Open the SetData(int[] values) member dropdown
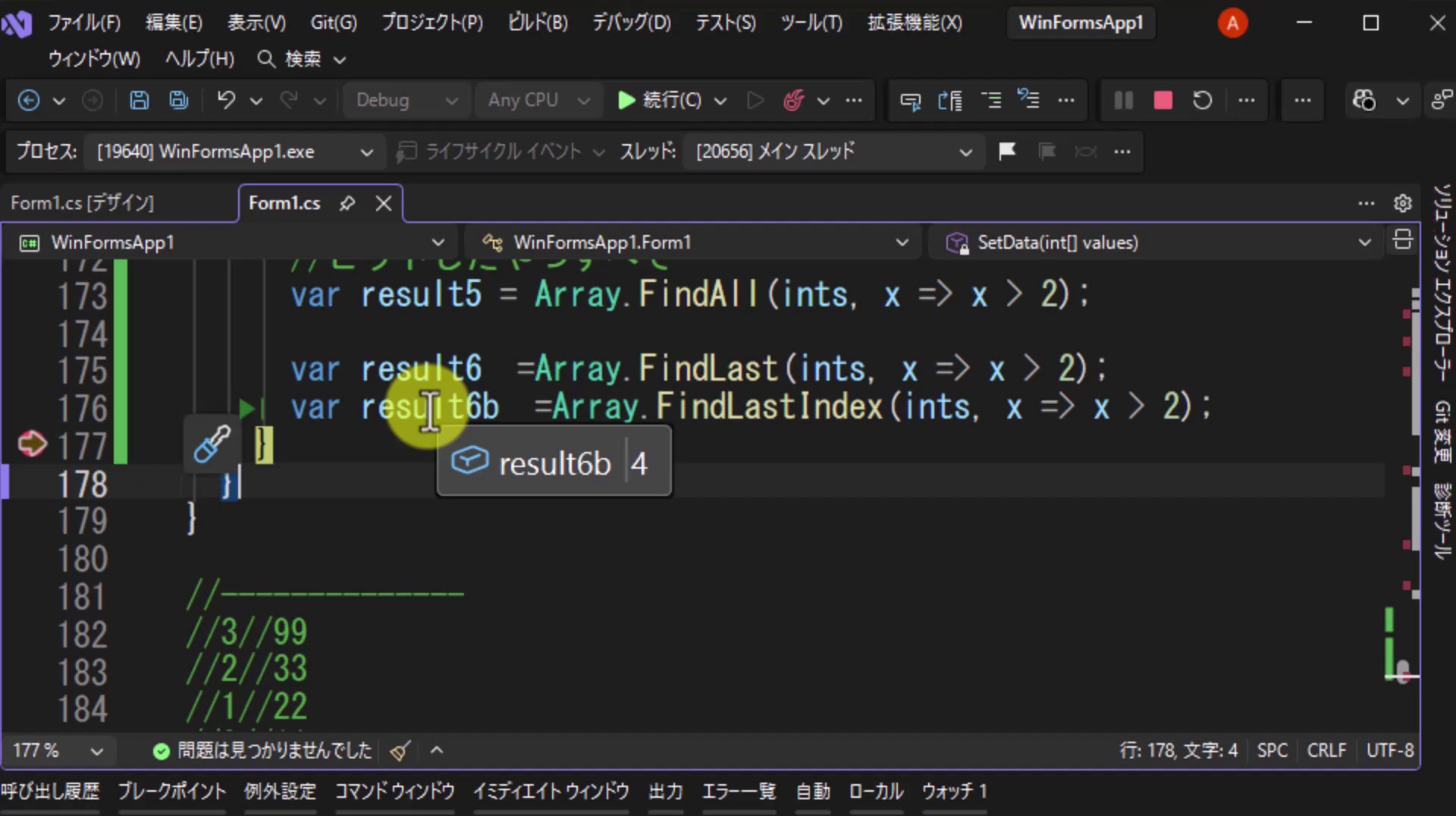Image resolution: width=1456 pixels, height=816 pixels. point(1156,243)
